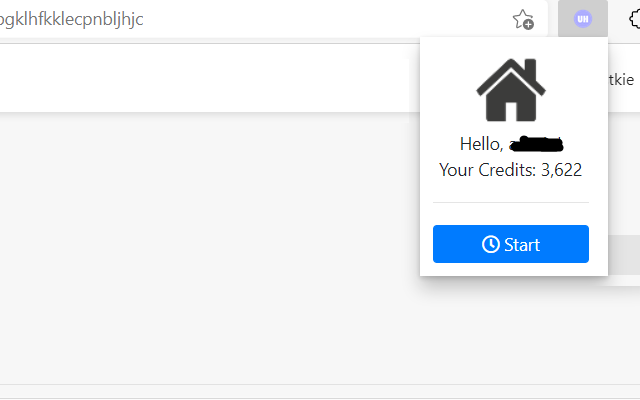Click the house home icon in popup
This screenshot has width=640, height=400.
[x=511, y=90]
